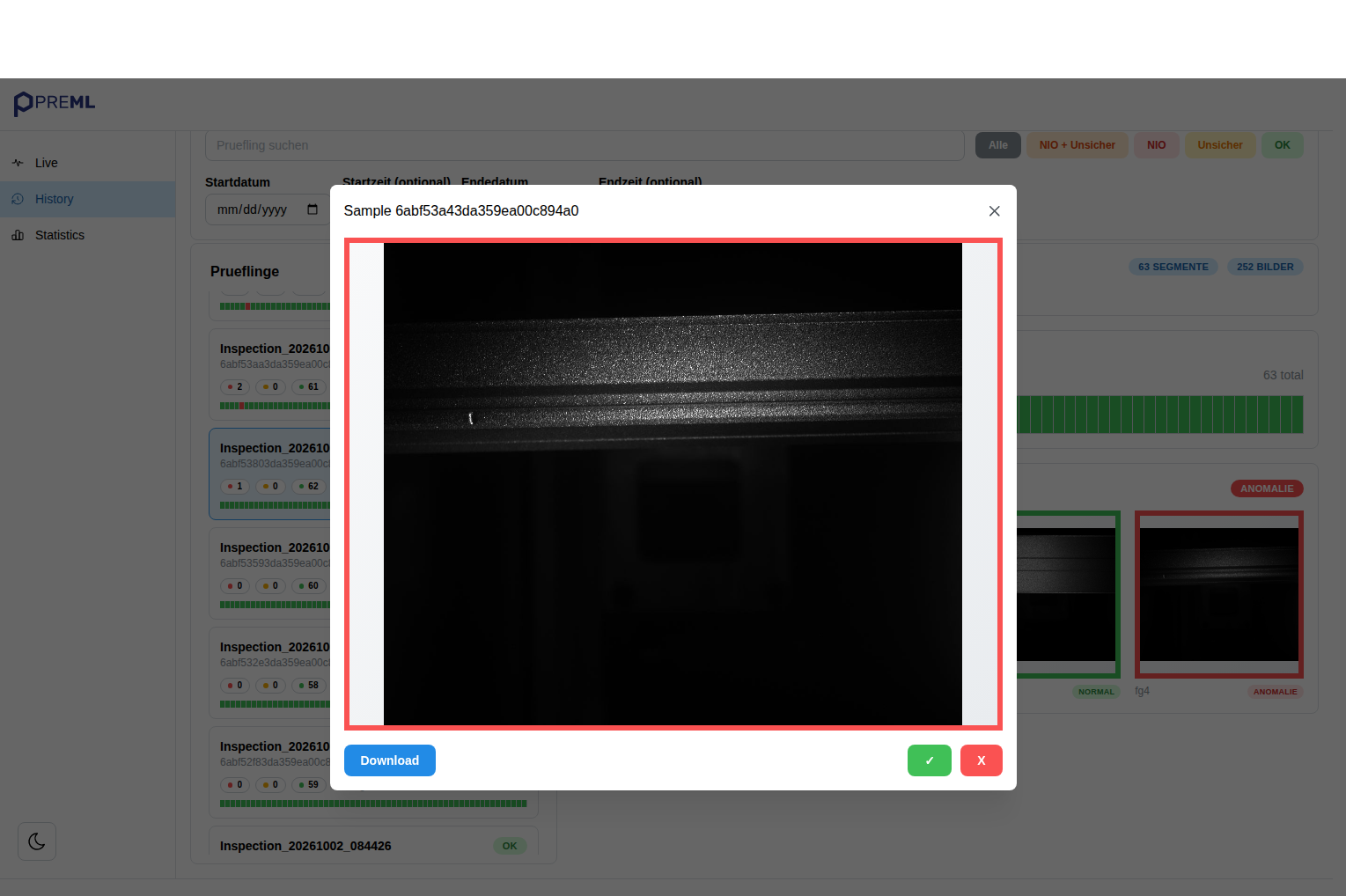
Task: Close the sample modal dialog
Action: point(994,211)
